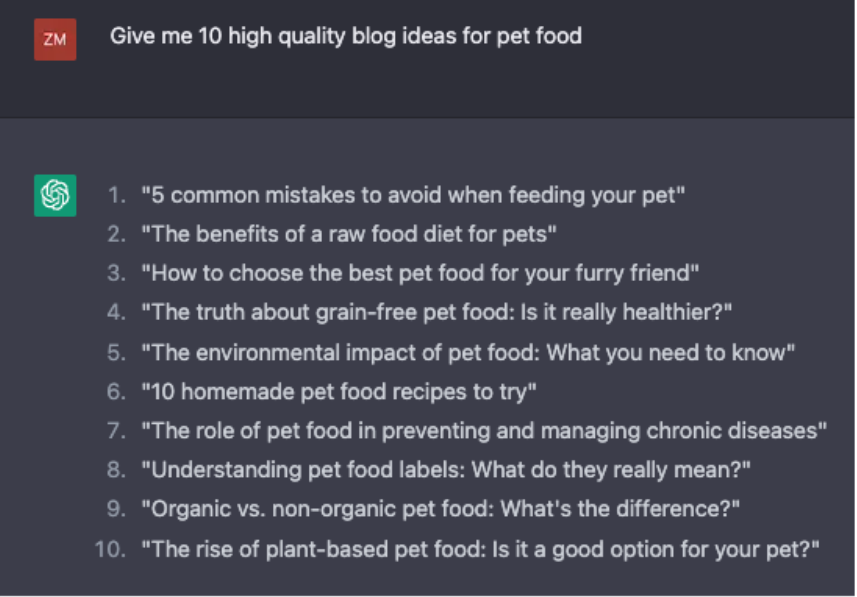Click the list number "5." marker
This screenshot has width=857, height=597.
point(118,352)
